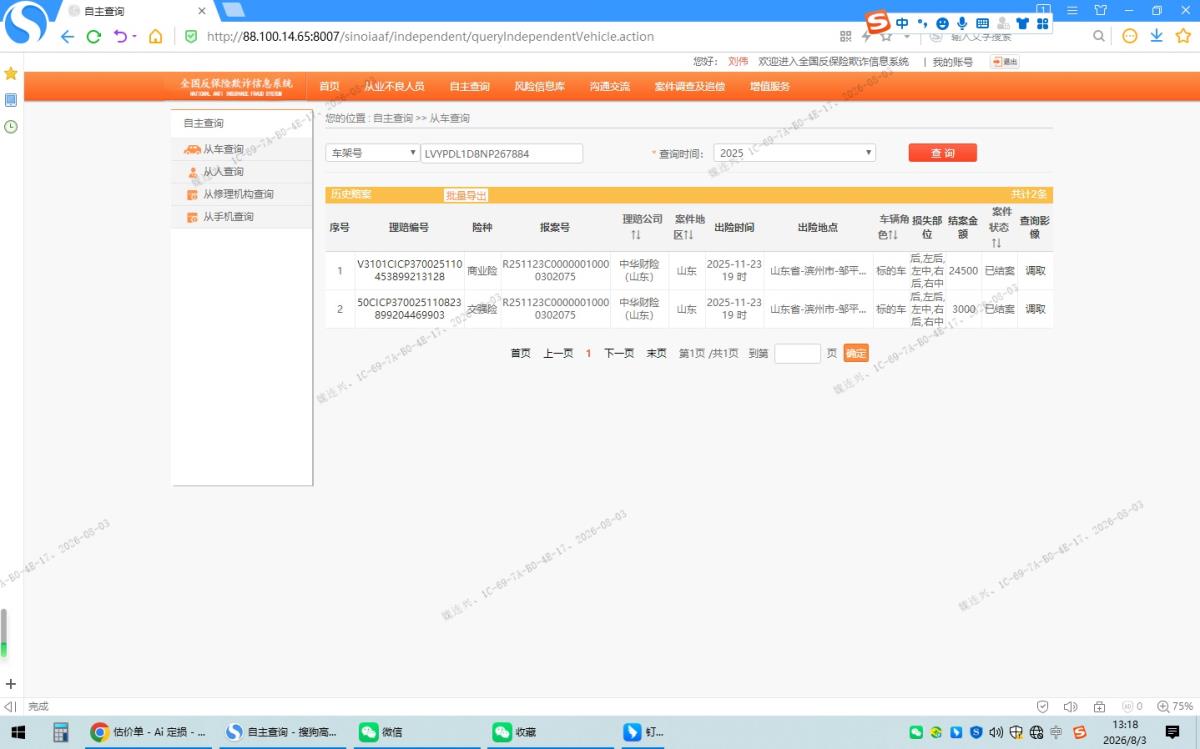This screenshot has height=749, width=1200.
Task: Open 自主查询 in the top navigation
Action: click(x=469, y=86)
